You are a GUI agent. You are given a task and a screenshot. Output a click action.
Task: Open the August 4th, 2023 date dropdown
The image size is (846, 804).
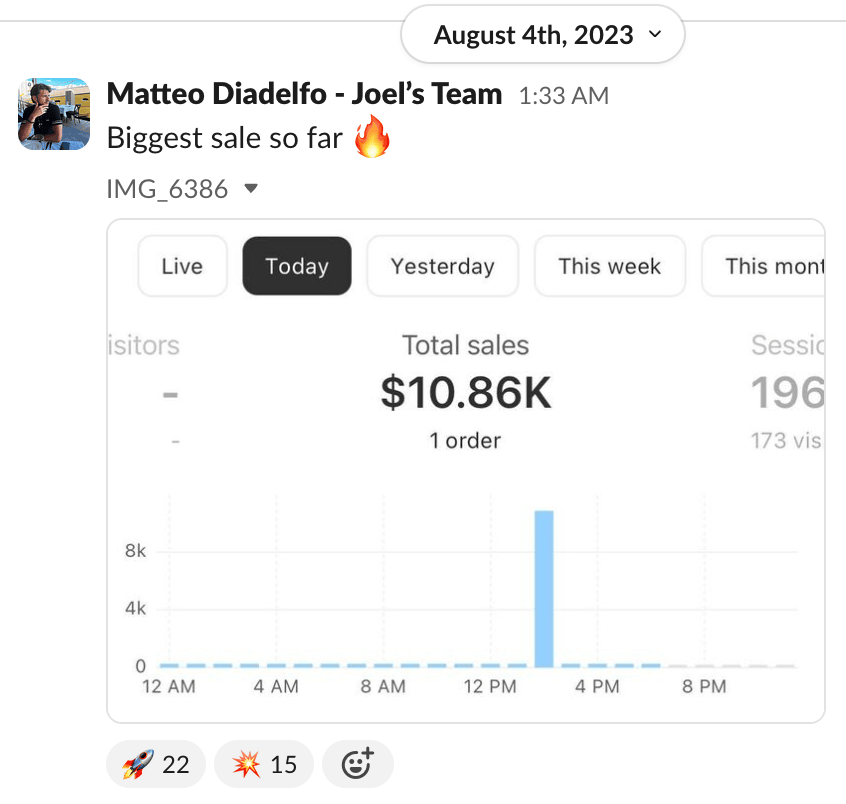point(542,36)
